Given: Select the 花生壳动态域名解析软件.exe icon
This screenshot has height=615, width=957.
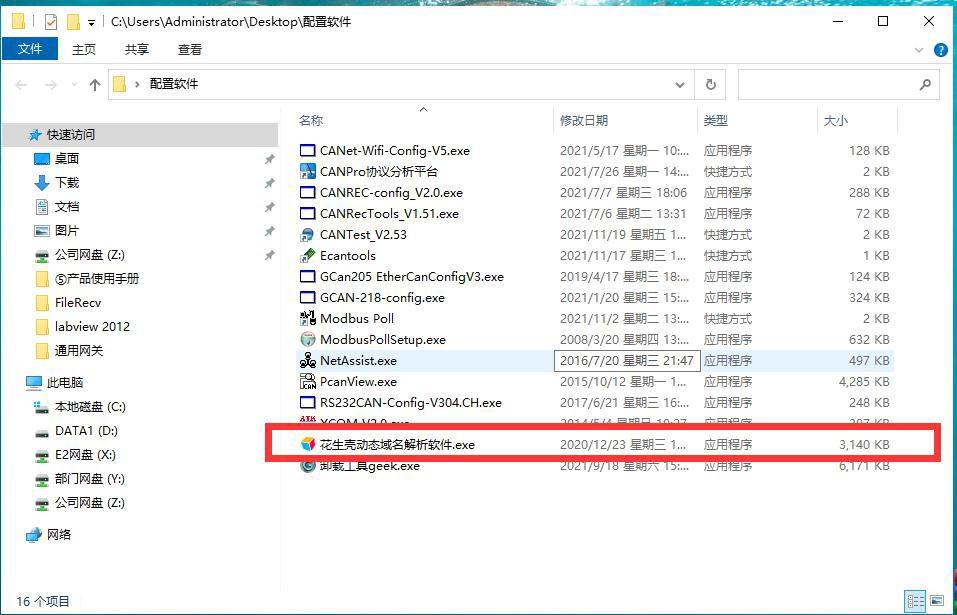Looking at the screenshot, I should (x=308, y=445).
